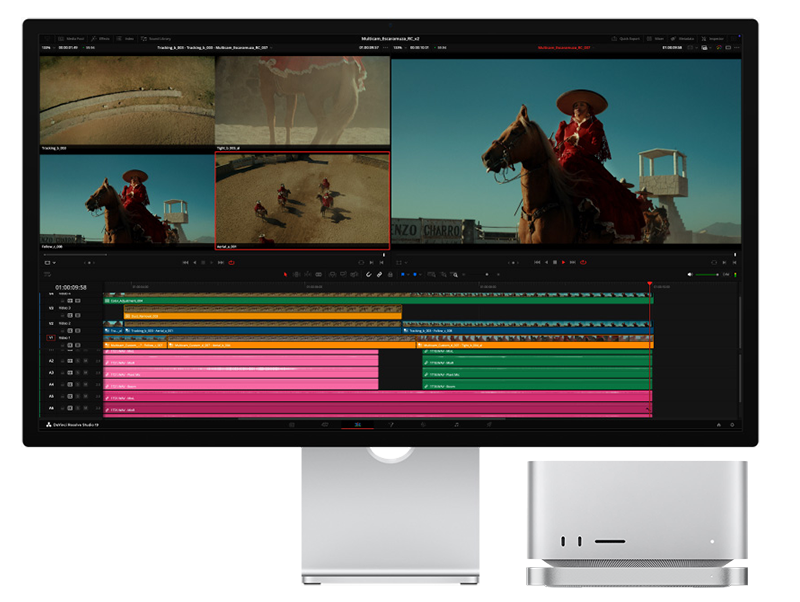Image resolution: width=800 pixels, height=602 pixels.
Task: Click the Quick Export button
Action: click(x=627, y=38)
